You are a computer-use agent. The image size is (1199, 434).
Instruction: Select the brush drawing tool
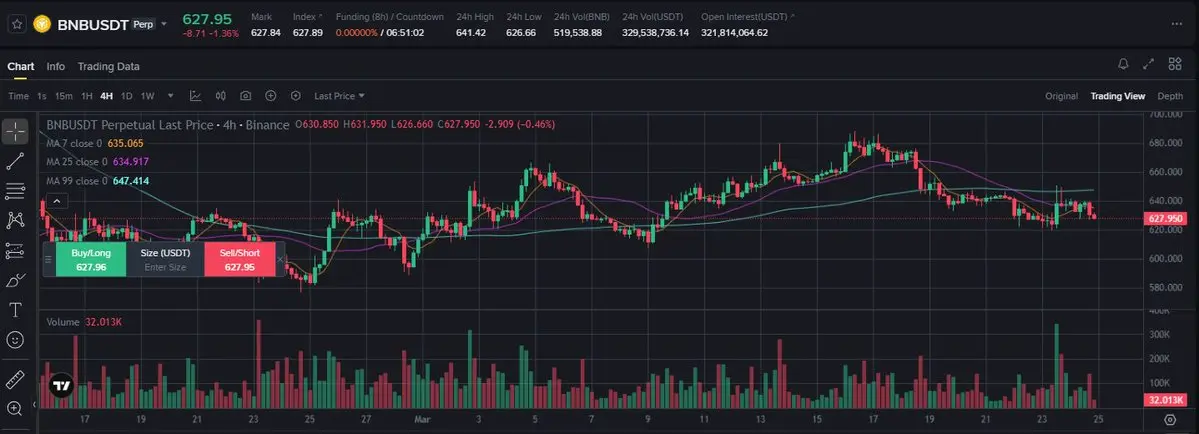16,280
